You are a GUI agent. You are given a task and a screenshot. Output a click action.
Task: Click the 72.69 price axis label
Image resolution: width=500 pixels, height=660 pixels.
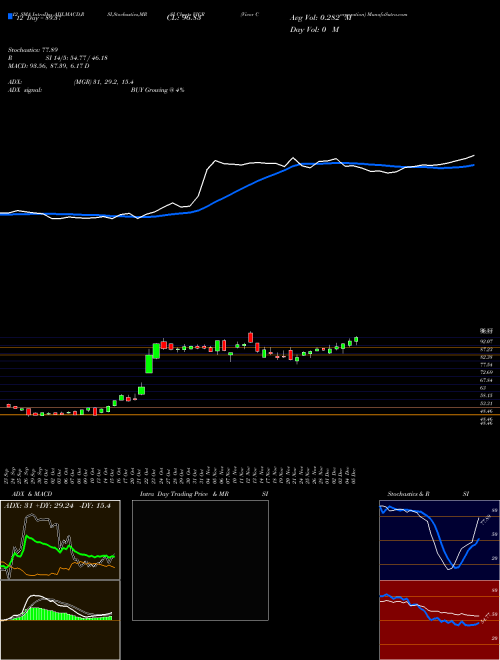[487, 373]
